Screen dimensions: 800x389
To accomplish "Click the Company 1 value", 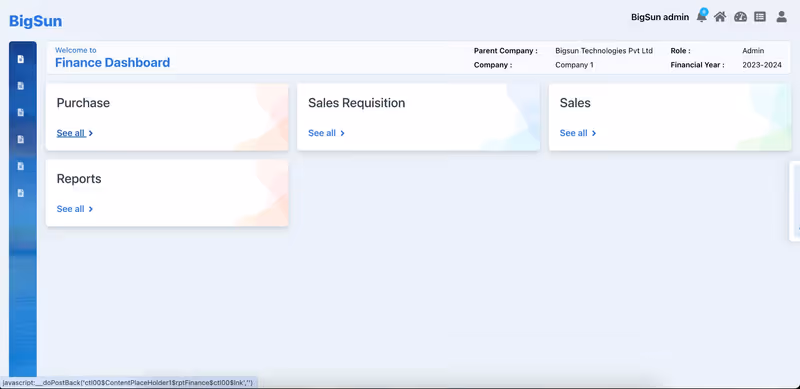I will click(574, 65).
